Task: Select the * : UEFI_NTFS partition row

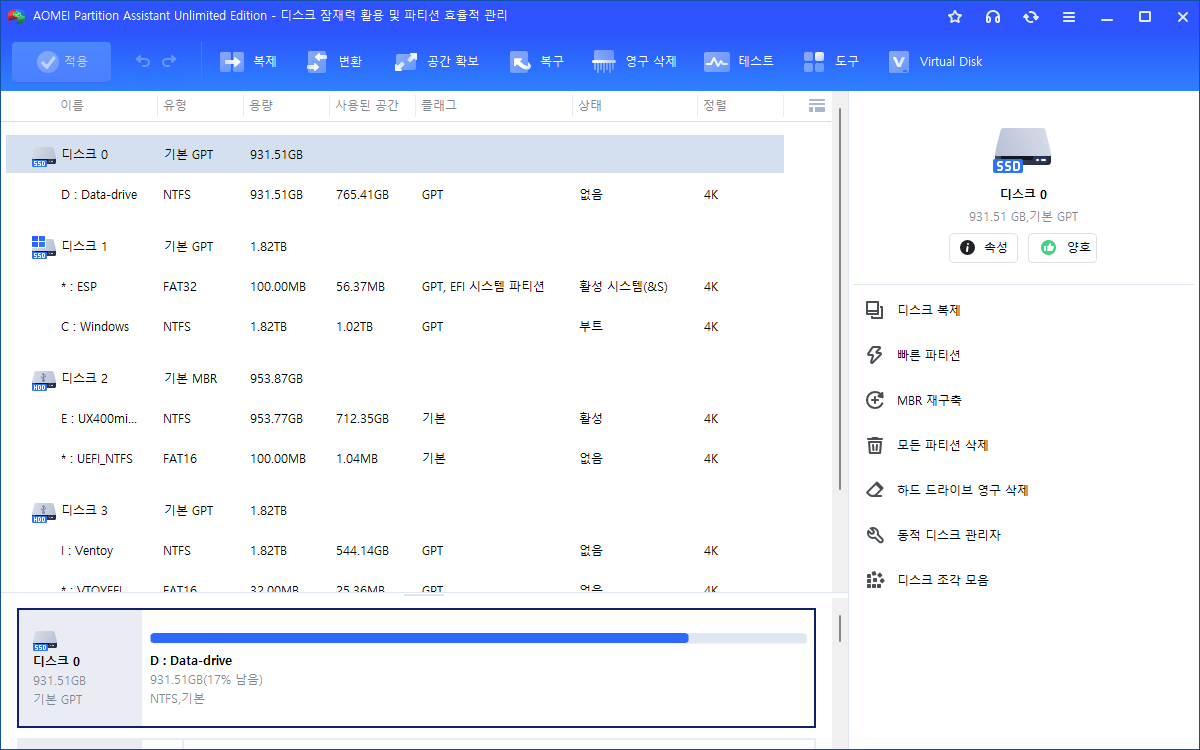Action: pos(395,459)
